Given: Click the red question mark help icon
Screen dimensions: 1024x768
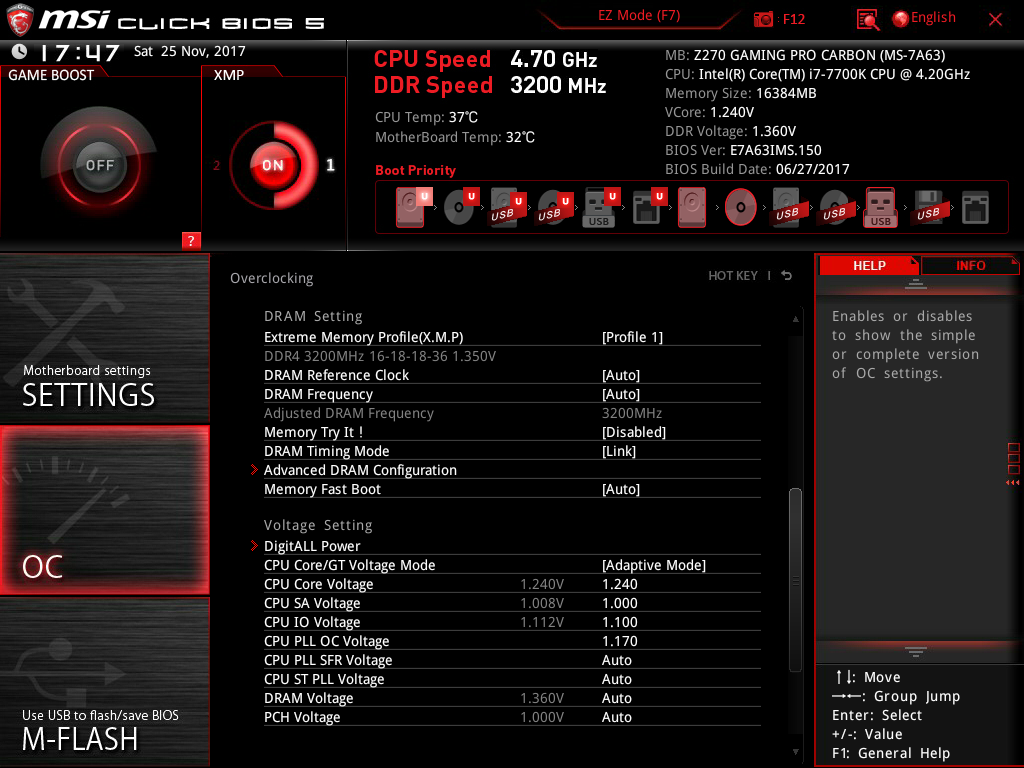Looking at the screenshot, I should point(191,240).
